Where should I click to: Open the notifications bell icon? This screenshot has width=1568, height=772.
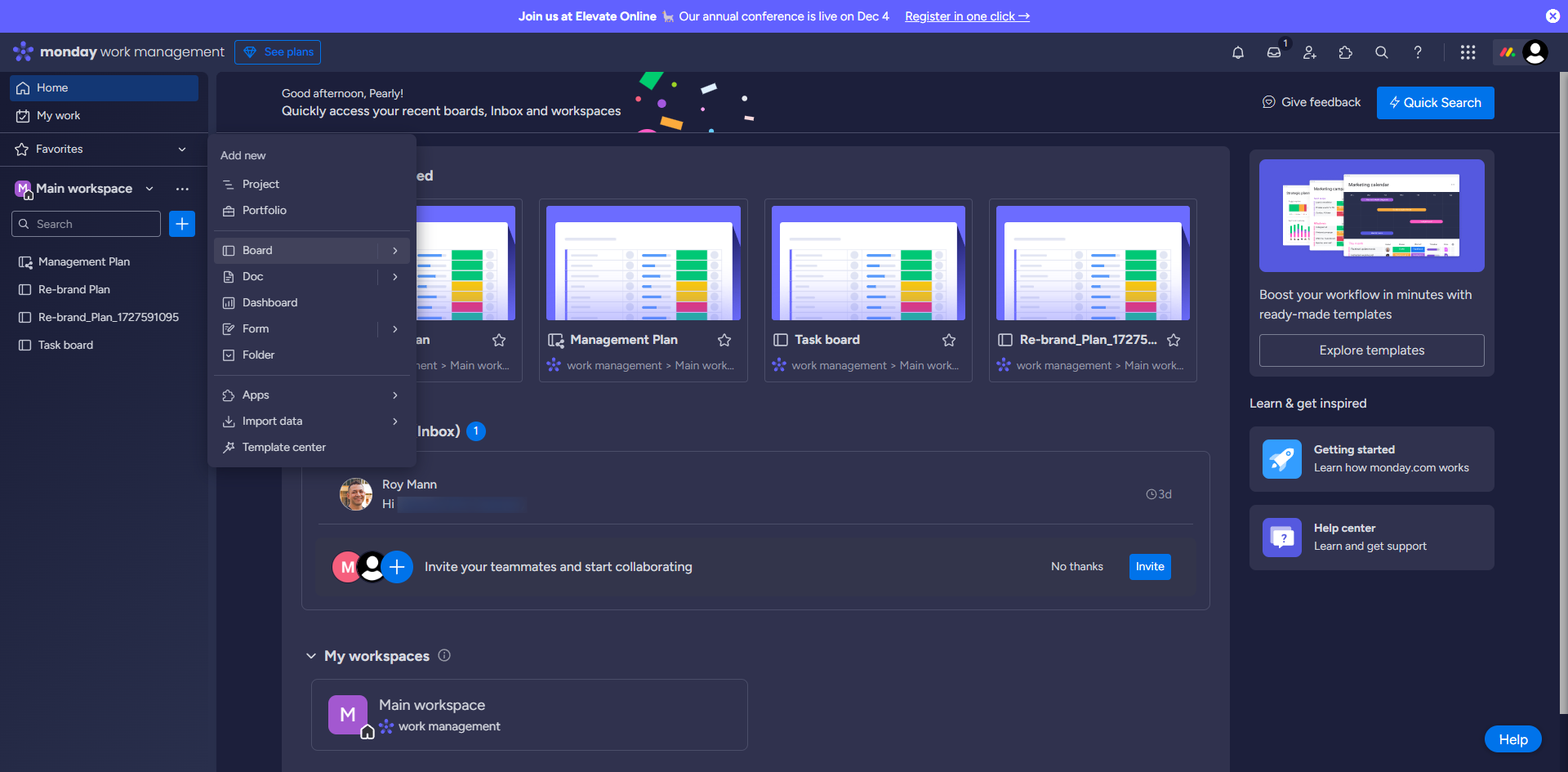[1238, 52]
